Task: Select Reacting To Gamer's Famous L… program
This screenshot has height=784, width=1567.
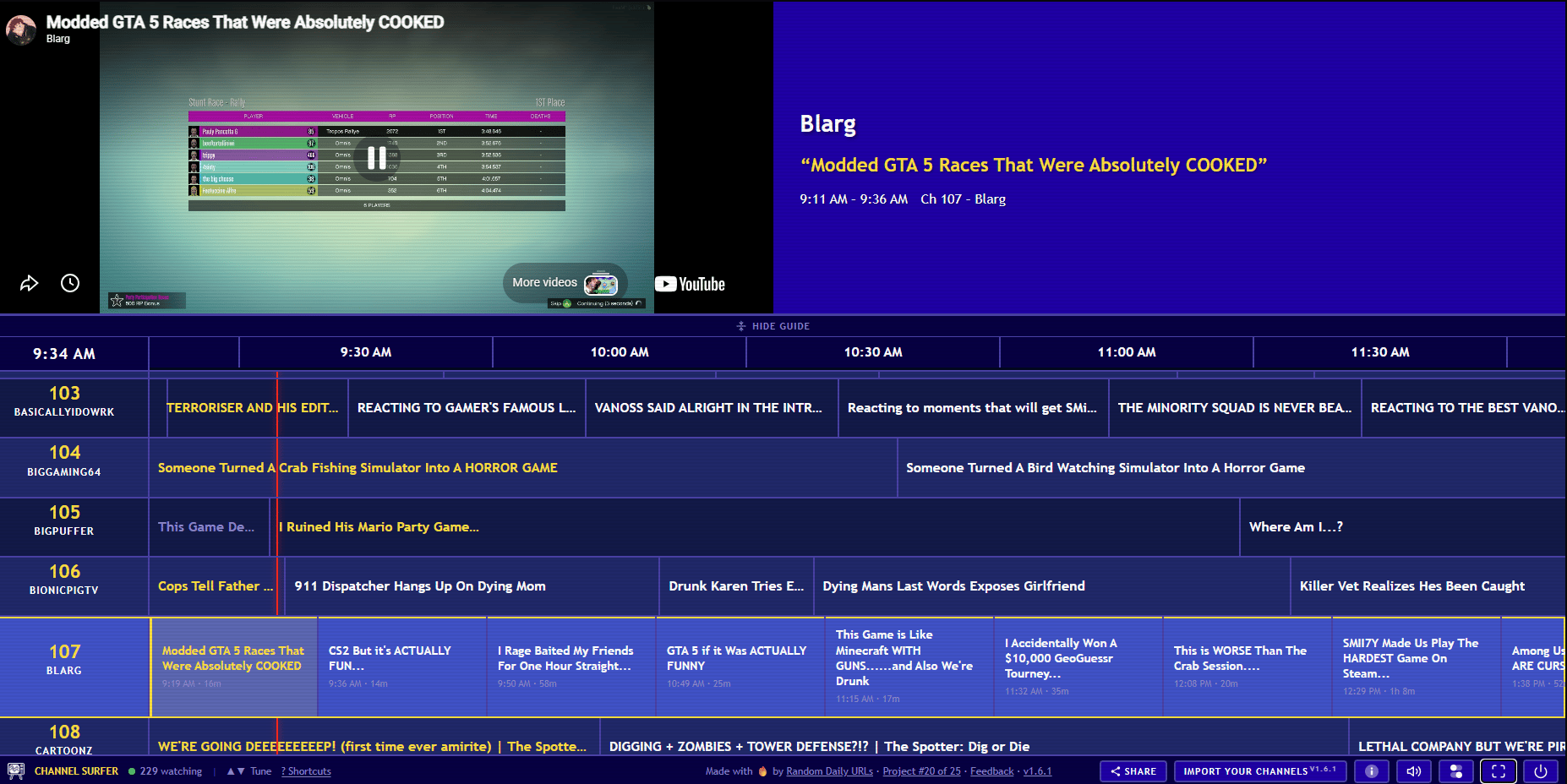Action: point(467,407)
